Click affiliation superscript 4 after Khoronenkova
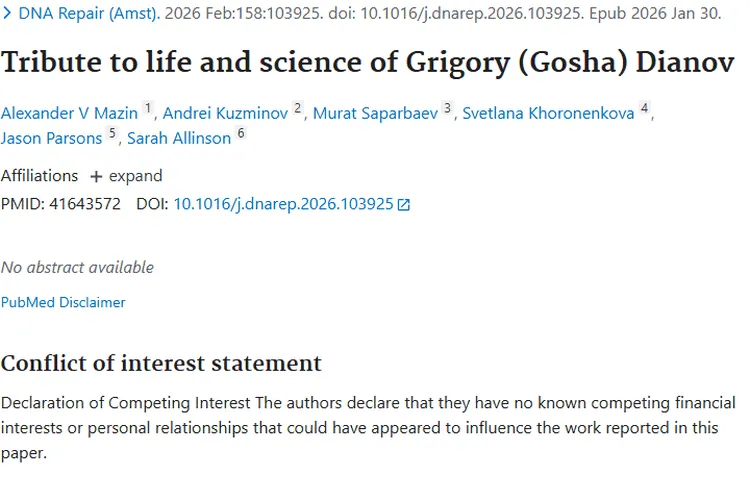This screenshot has height=500, width=750. 644,108
